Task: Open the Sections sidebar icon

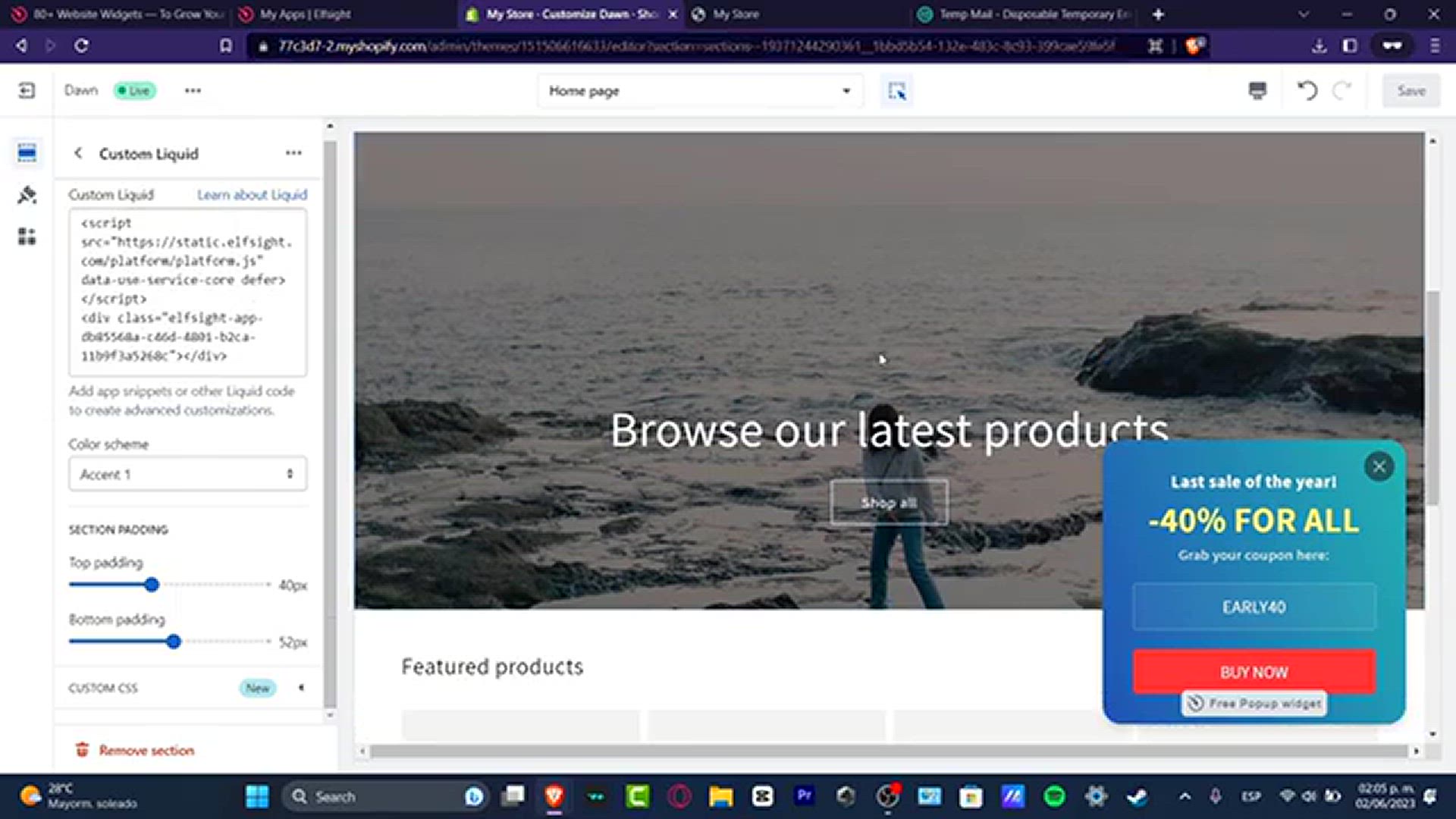Action: (x=27, y=153)
